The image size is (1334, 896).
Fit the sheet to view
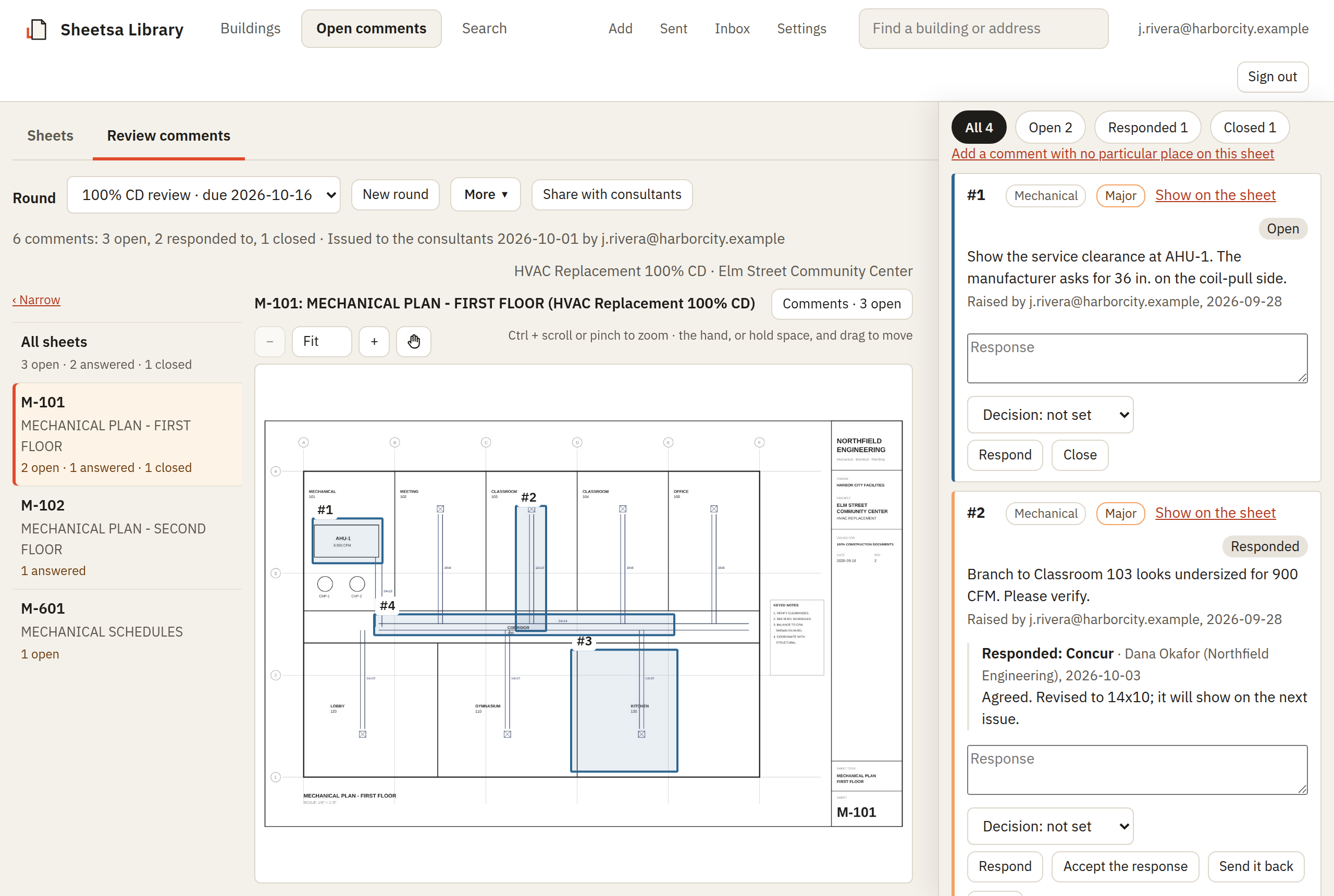(321, 341)
